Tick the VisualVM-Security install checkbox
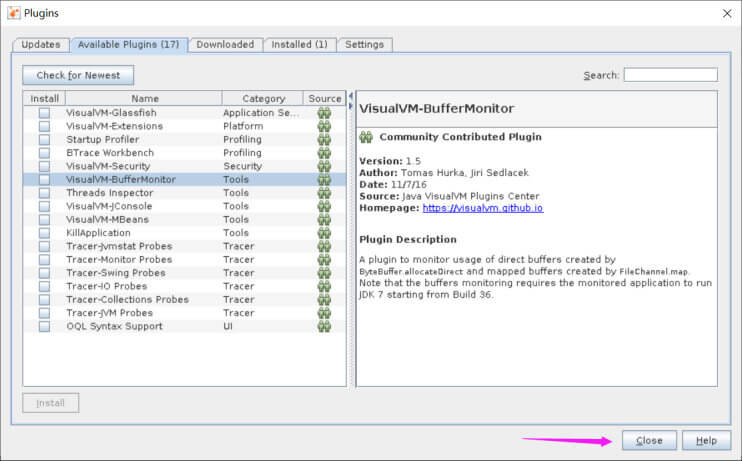Screen dimensions: 742x461 [44, 166]
